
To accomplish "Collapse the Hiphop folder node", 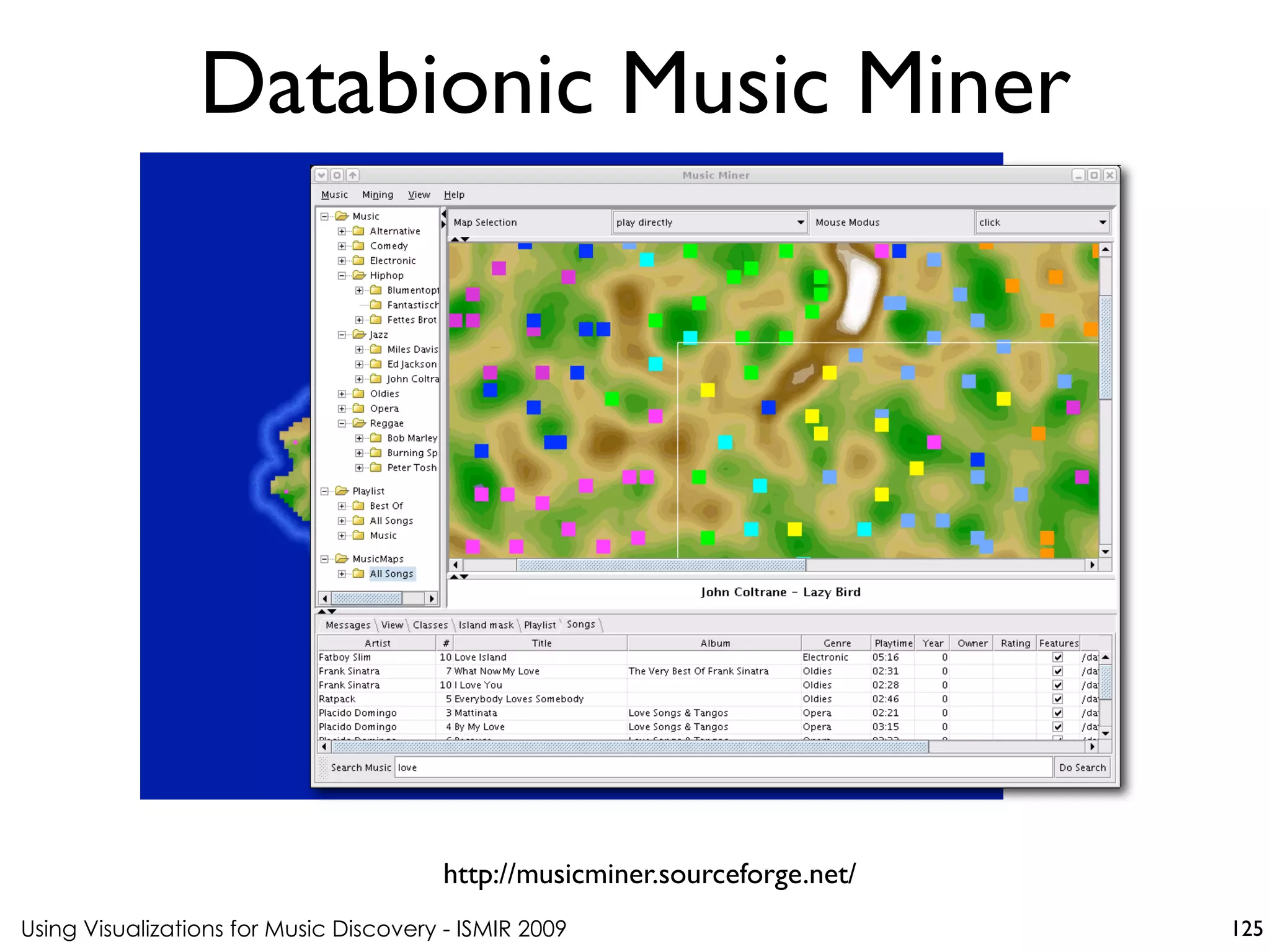I will tap(342, 276).
